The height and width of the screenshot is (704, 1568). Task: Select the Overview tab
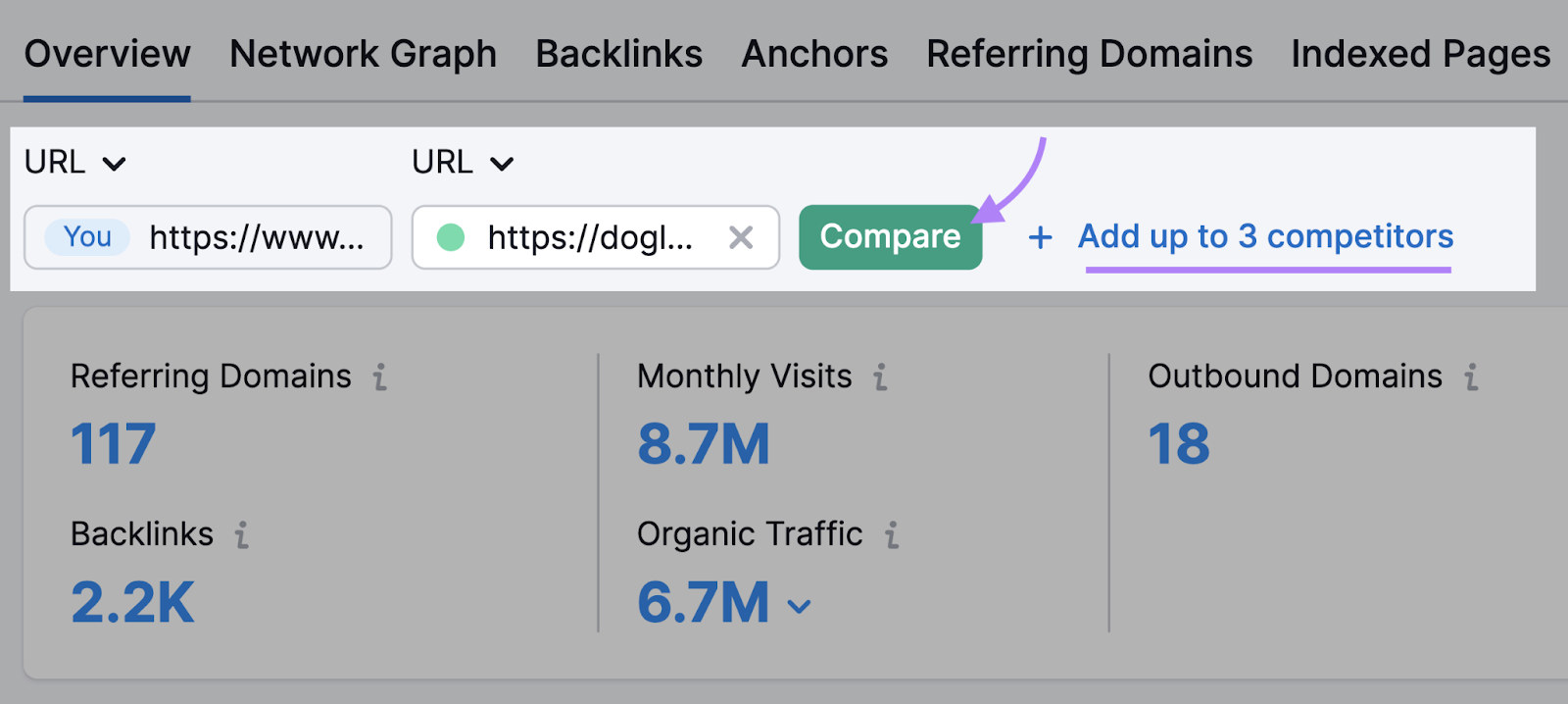click(x=107, y=54)
